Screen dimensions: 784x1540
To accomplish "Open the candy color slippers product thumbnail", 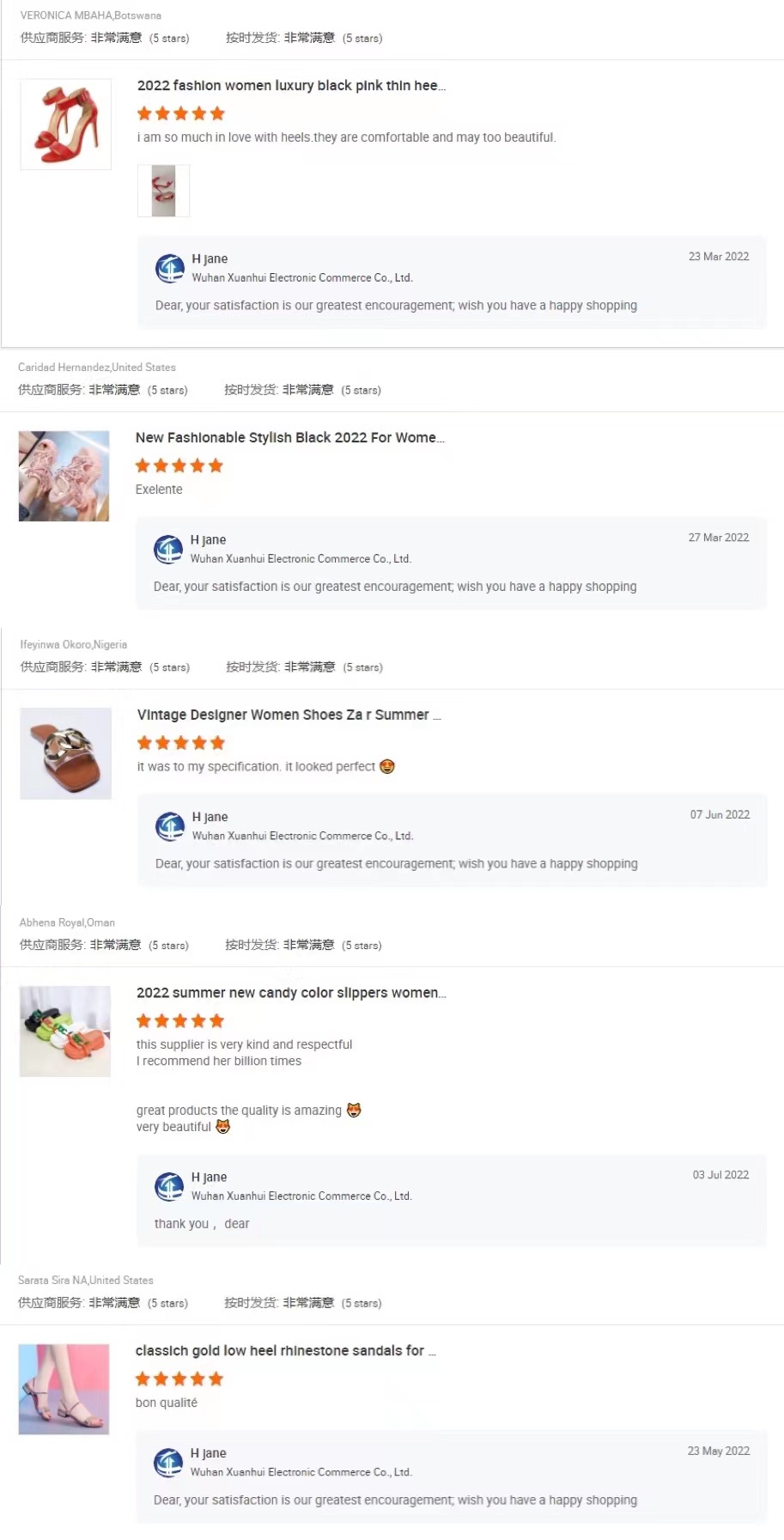I will (x=65, y=1031).
